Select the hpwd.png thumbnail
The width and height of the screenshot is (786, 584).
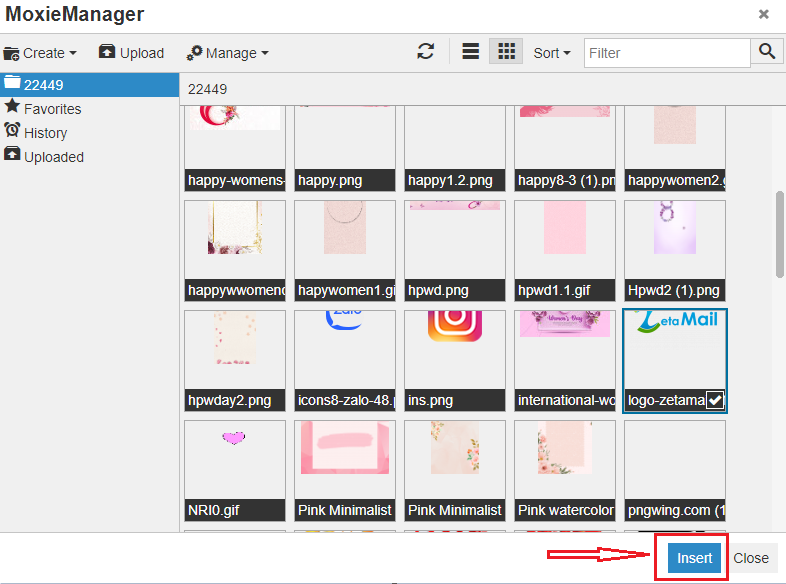click(455, 251)
